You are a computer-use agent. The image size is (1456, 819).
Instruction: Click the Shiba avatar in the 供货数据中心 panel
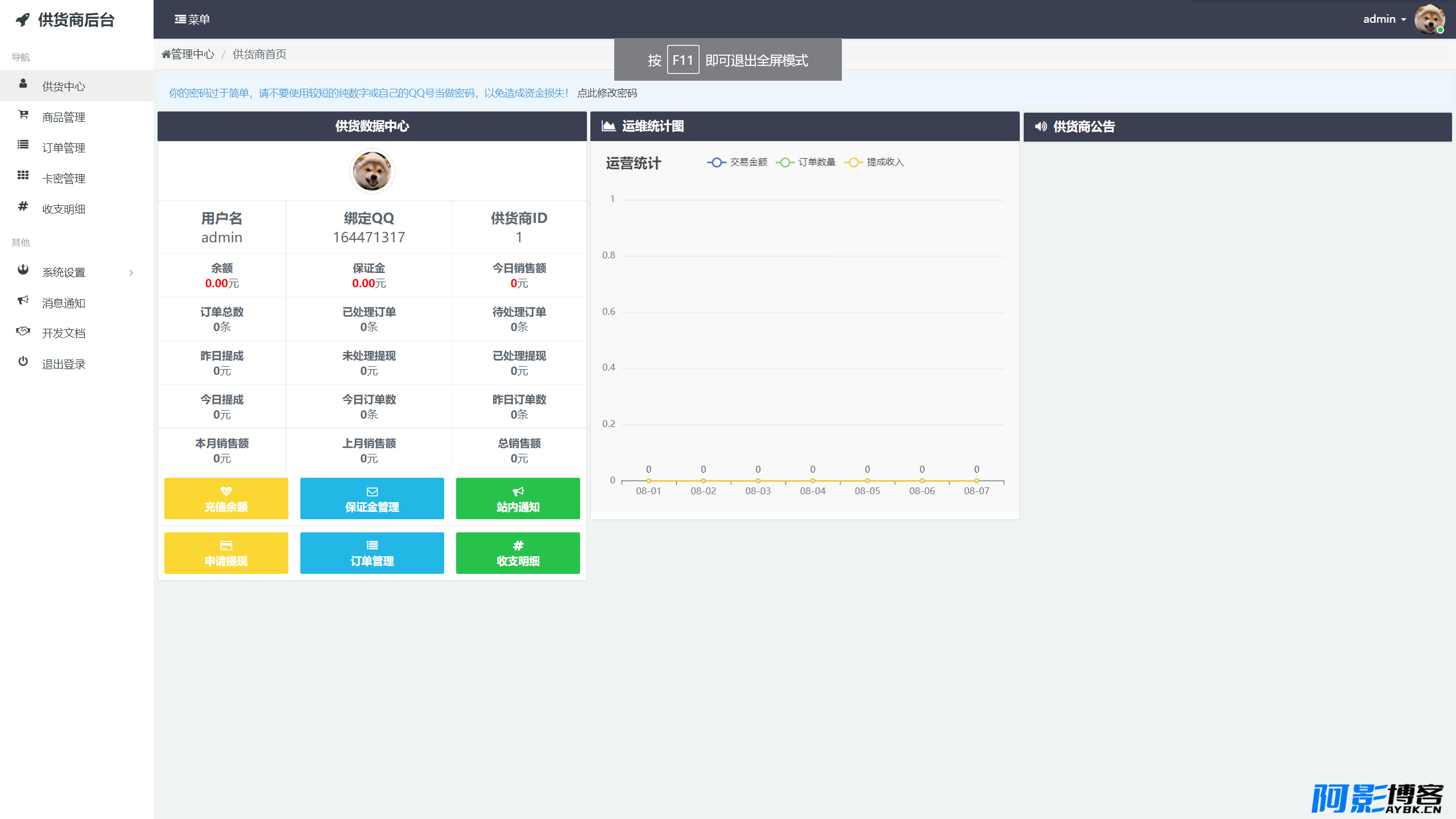tap(372, 171)
